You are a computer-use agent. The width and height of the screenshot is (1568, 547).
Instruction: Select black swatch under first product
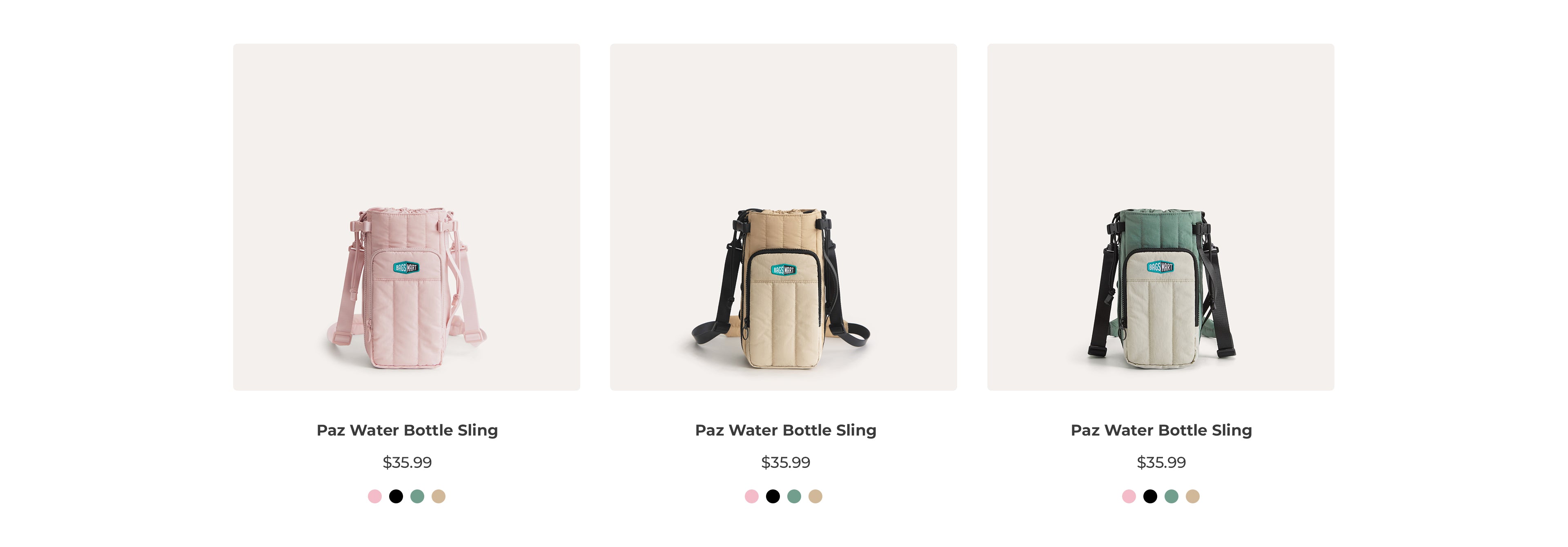pos(396,496)
